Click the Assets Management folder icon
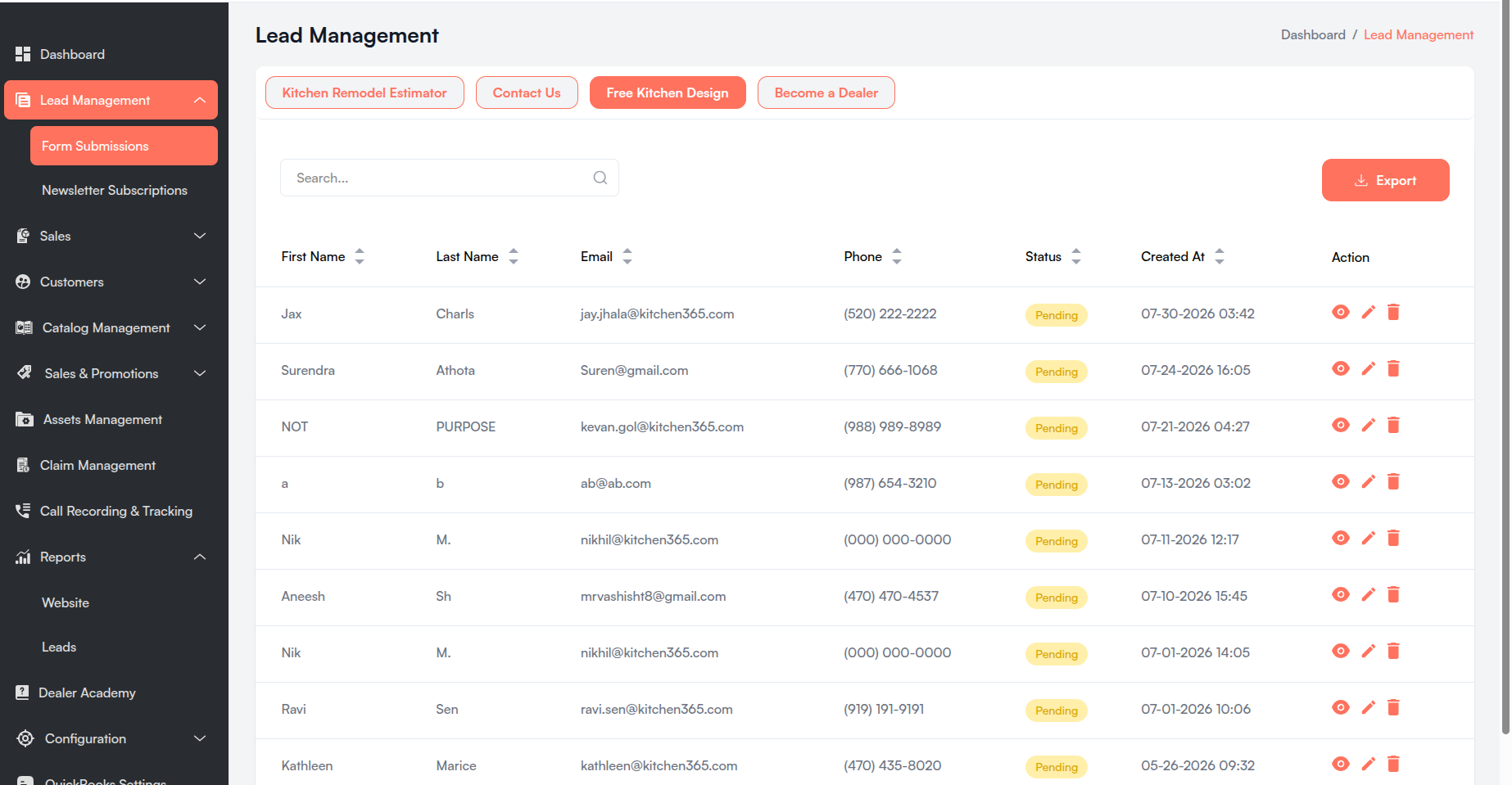Screen dimensions: 1512x785 click(25, 419)
